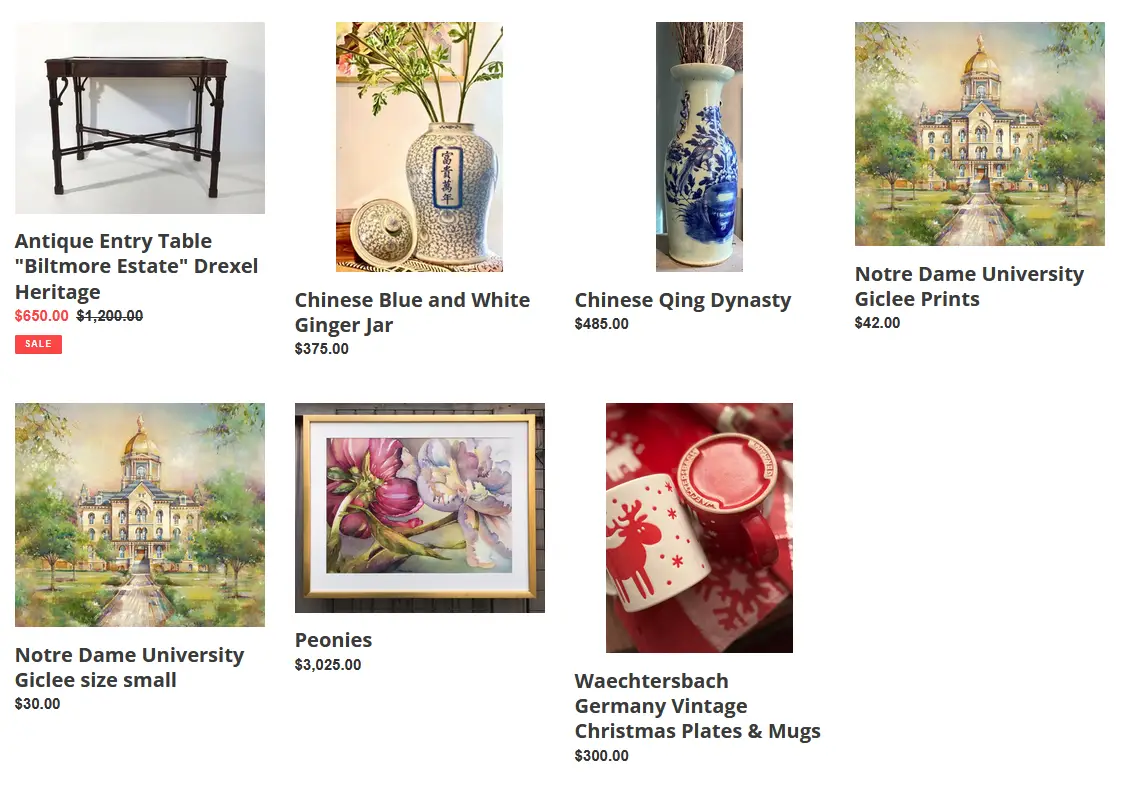Click the red SALE badge
1128x795 pixels.
click(x=38, y=344)
